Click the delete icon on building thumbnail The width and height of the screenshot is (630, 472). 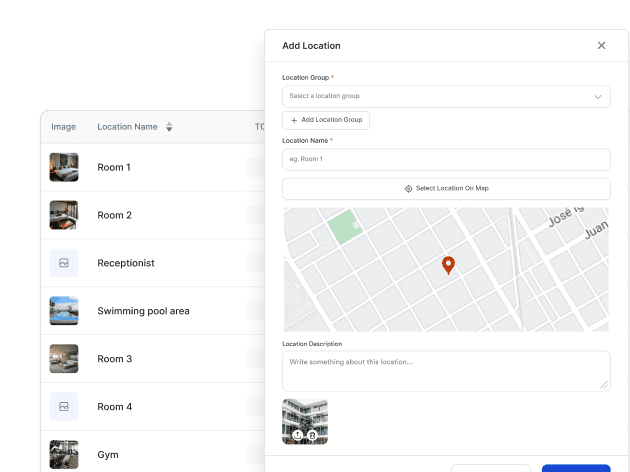click(313, 435)
